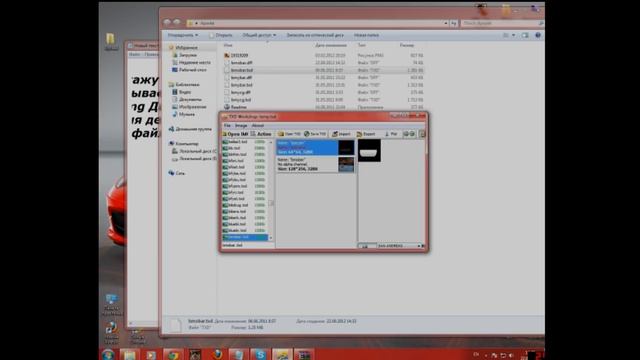
Task: Click Домашняя группа in navigation pane
Action: (193, 129)
